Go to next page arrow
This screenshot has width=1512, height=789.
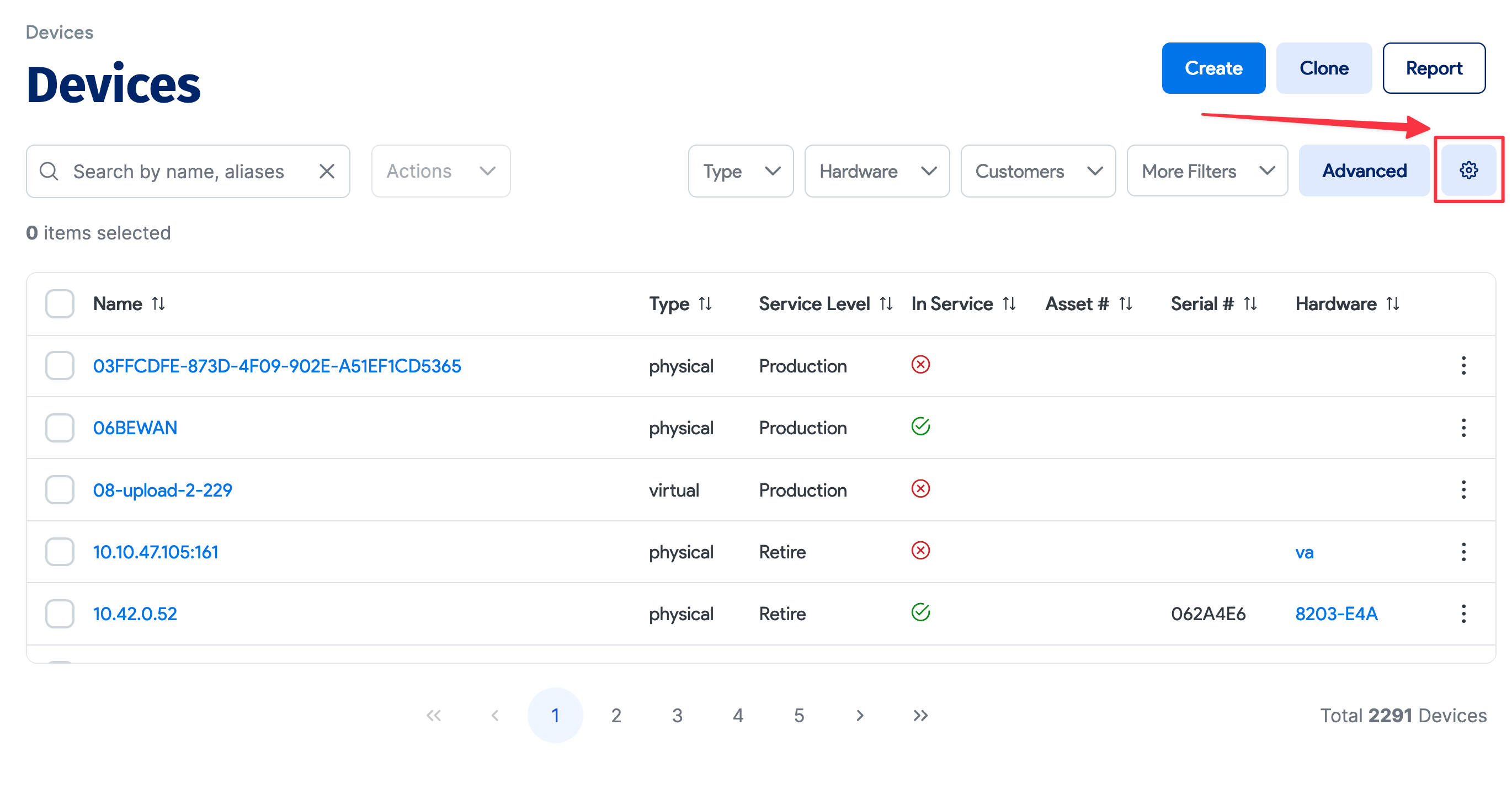(859, 715)
